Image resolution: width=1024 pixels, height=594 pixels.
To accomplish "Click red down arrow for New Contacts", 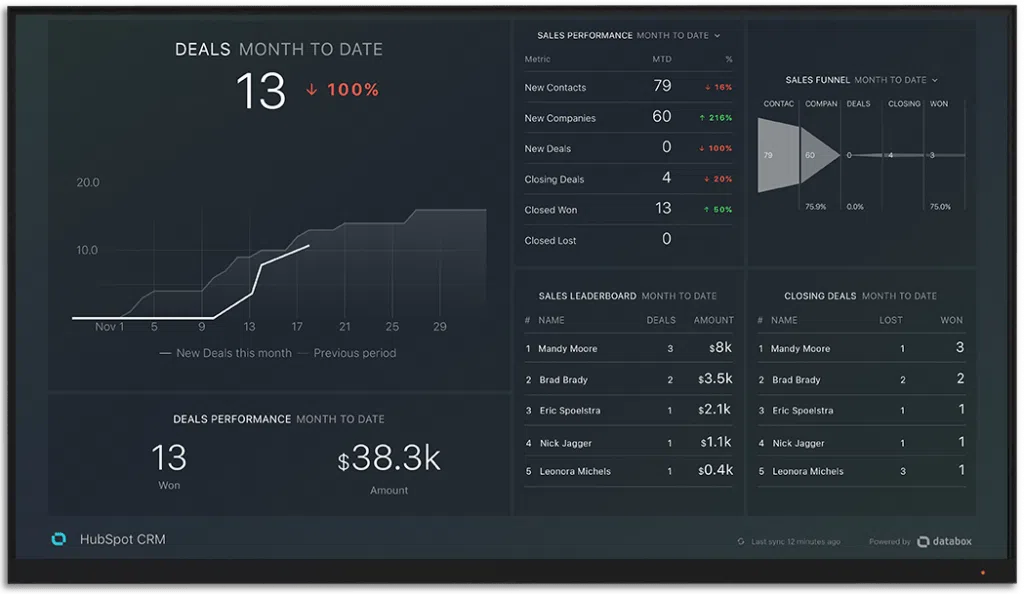I will point(708,88).
